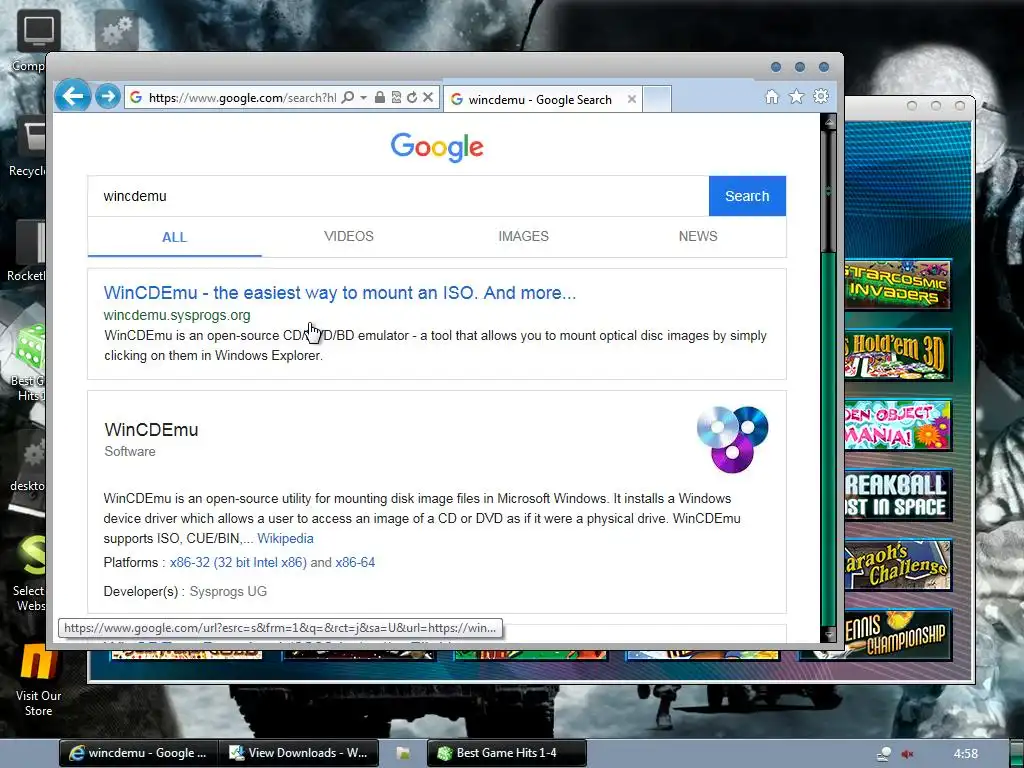Image resolution: width=1024 pixels, height=768 pixels.
Task: Open Pharaoh's Challenge game thumbnail
Action: point(898,565)
